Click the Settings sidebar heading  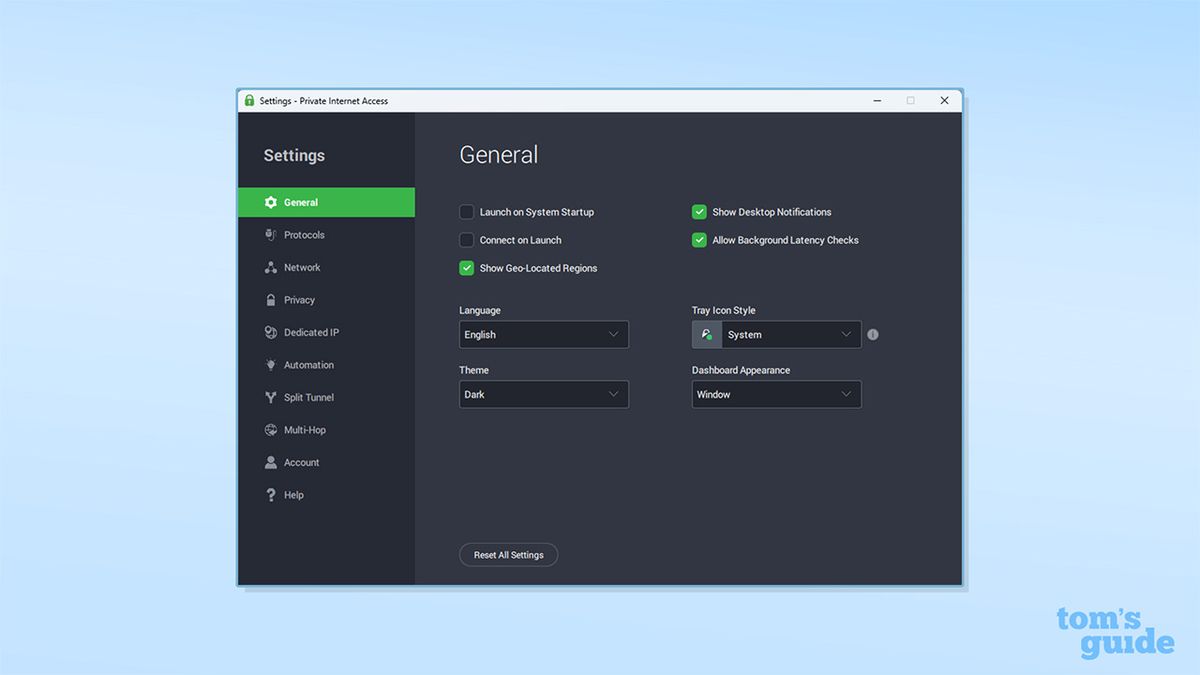tap(294, 155)
